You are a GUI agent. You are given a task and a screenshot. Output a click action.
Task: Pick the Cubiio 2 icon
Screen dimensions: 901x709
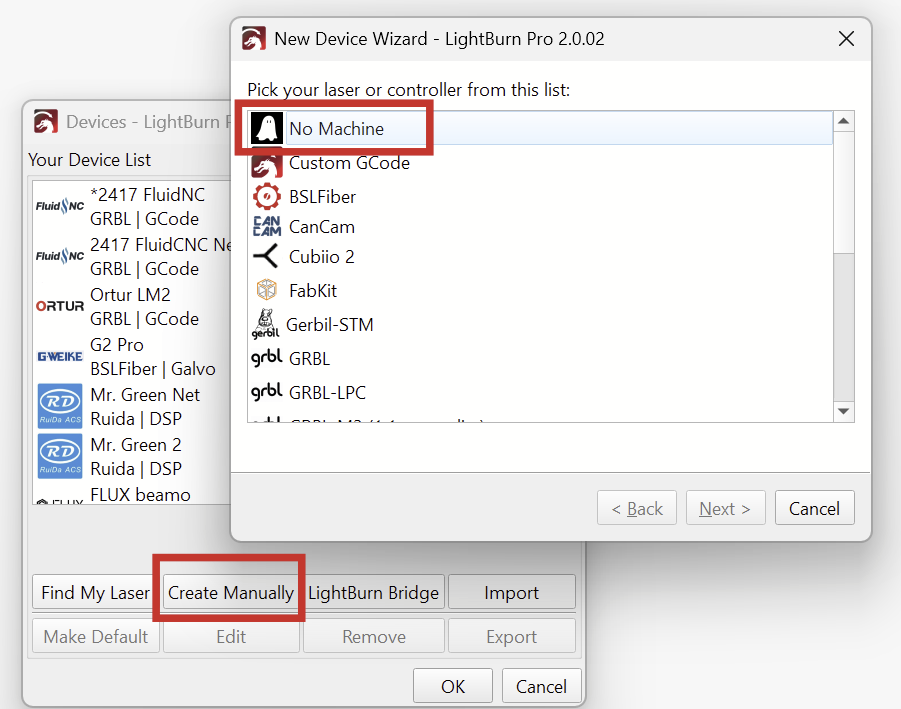point(266,257)
